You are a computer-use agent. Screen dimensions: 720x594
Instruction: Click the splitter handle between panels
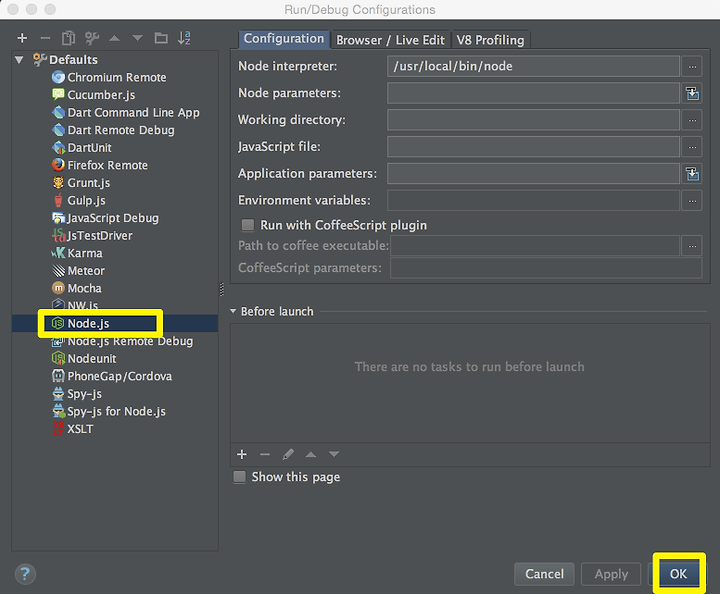tap(222, 289)
